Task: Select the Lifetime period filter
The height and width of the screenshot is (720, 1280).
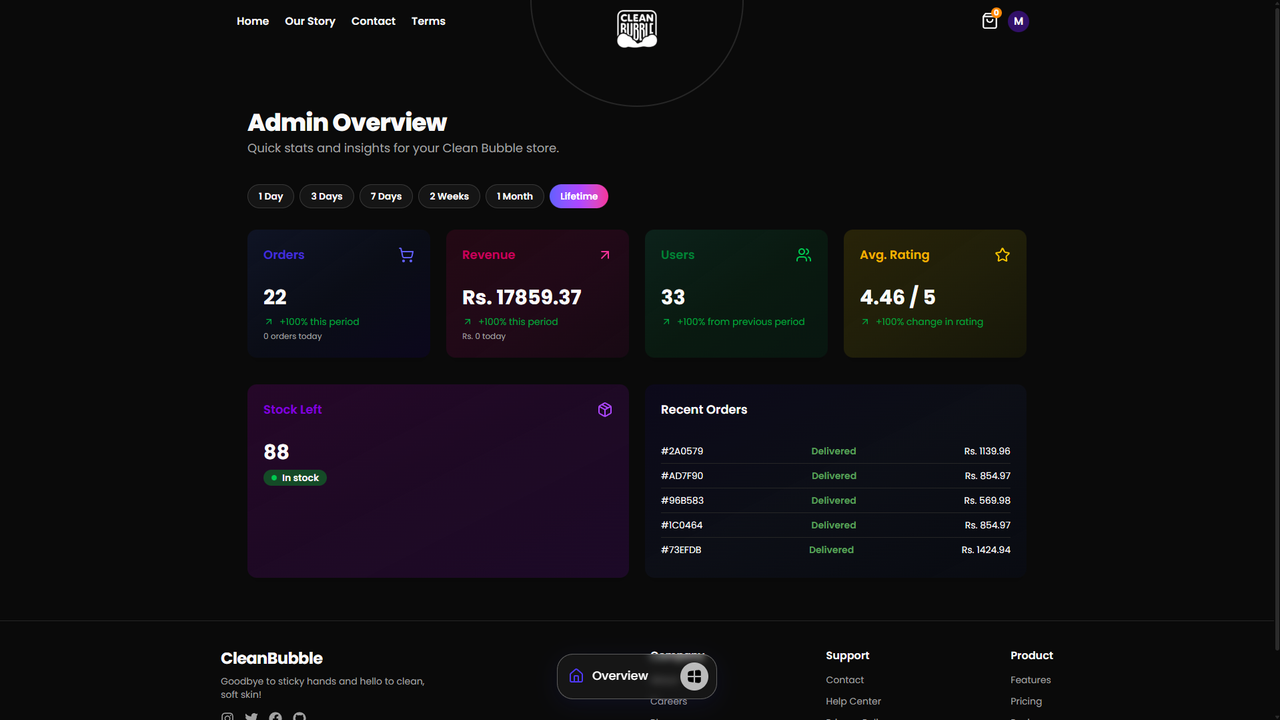Action: coord(579,197)
